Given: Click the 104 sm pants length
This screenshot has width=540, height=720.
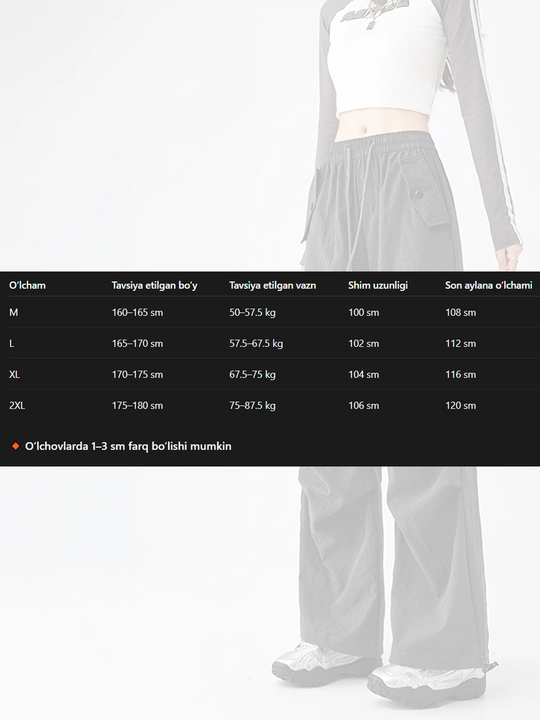Looking at the screenshot, I should click(x=364, y=374).
